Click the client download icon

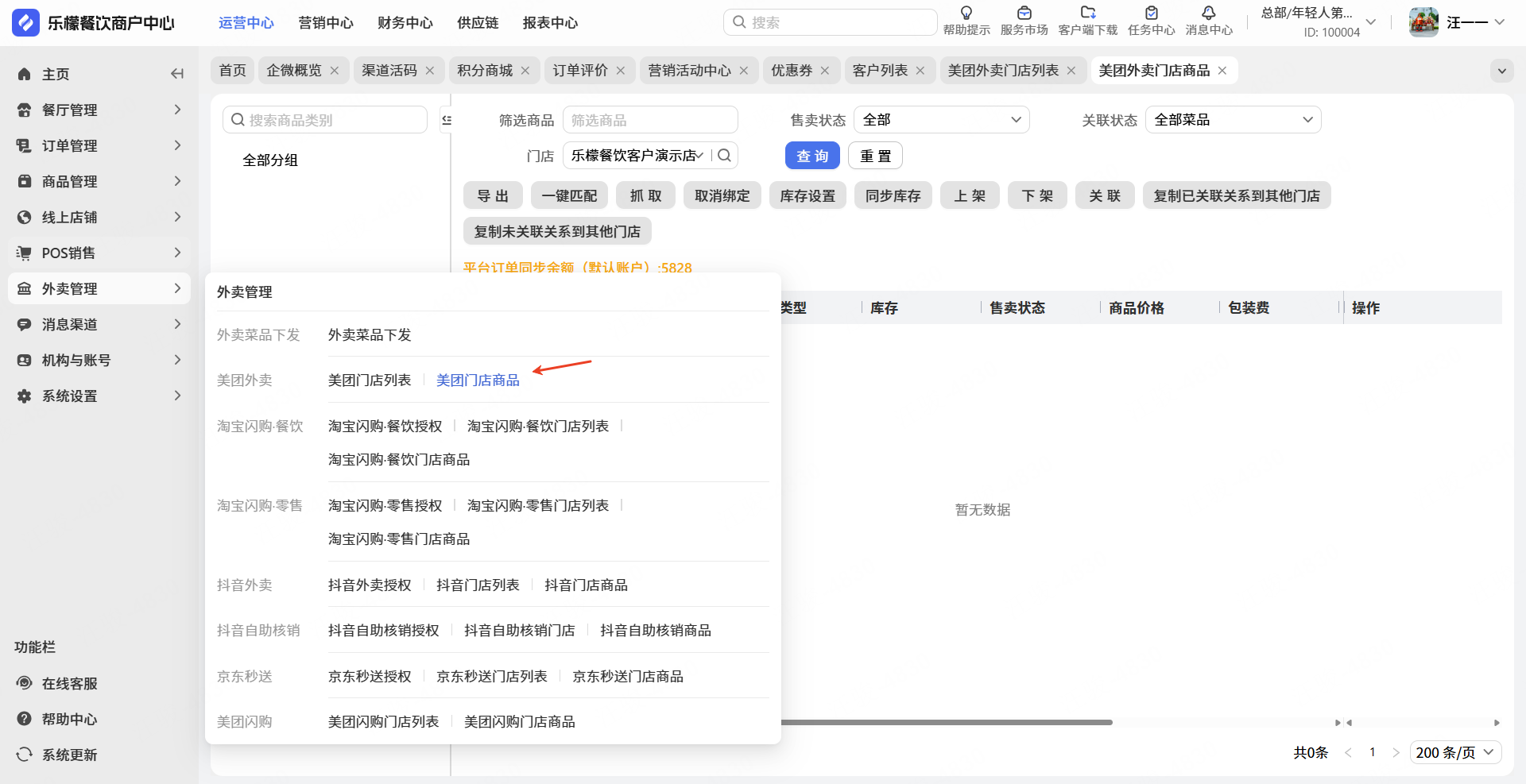click(1087, 14)
